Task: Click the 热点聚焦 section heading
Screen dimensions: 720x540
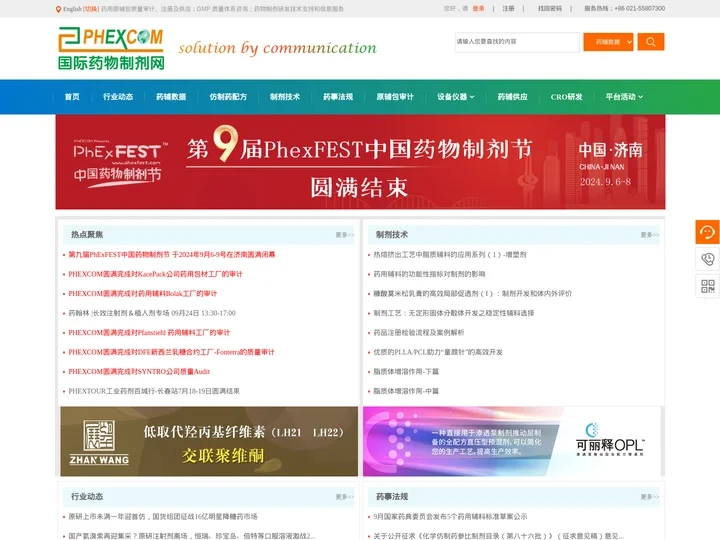Action: click(87, 235)
